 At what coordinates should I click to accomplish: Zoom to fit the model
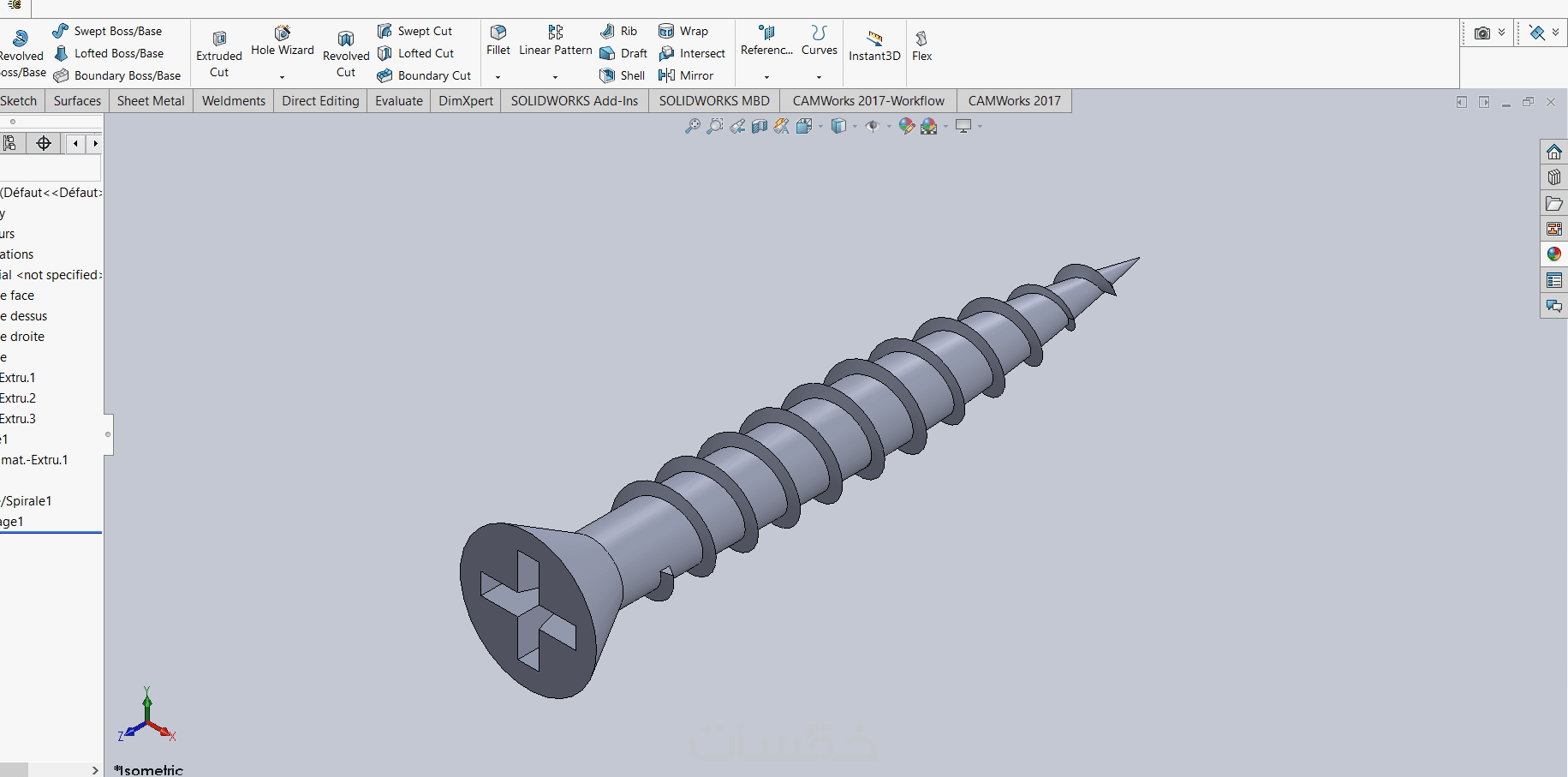693,126
